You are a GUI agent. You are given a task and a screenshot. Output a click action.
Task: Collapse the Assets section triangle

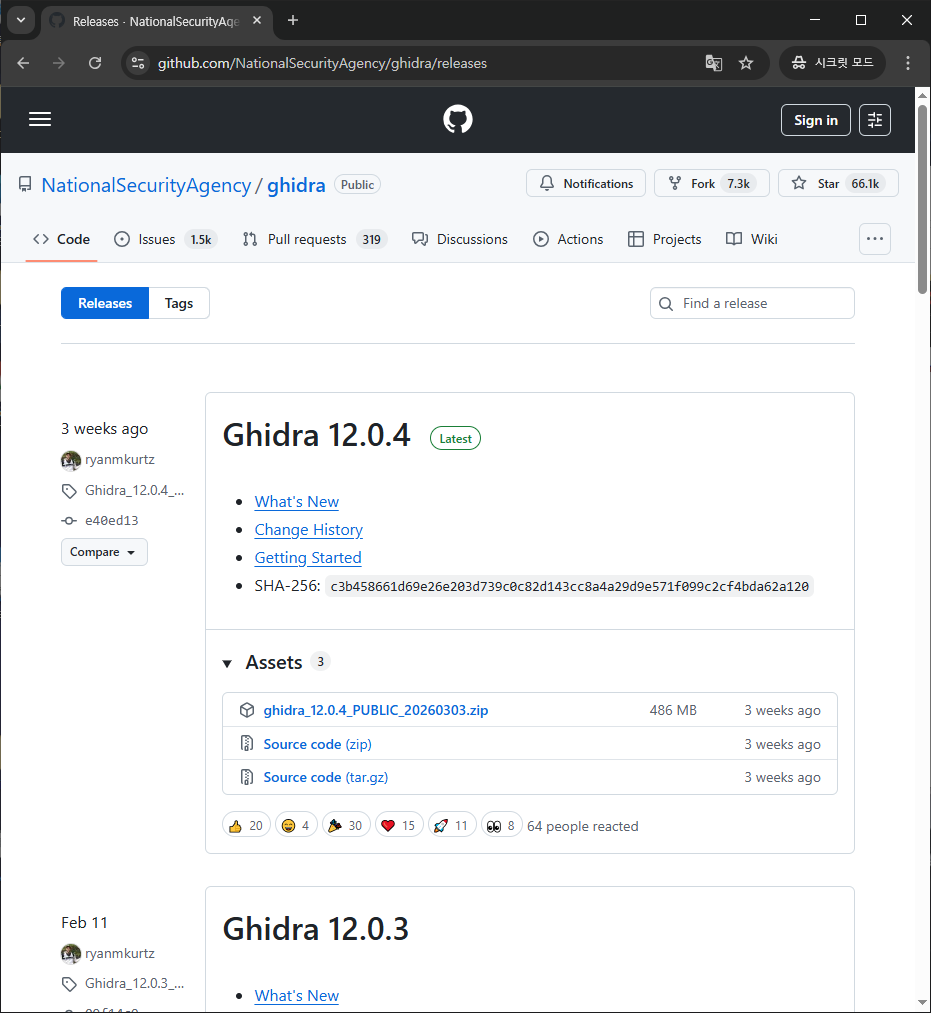point(227,663)
